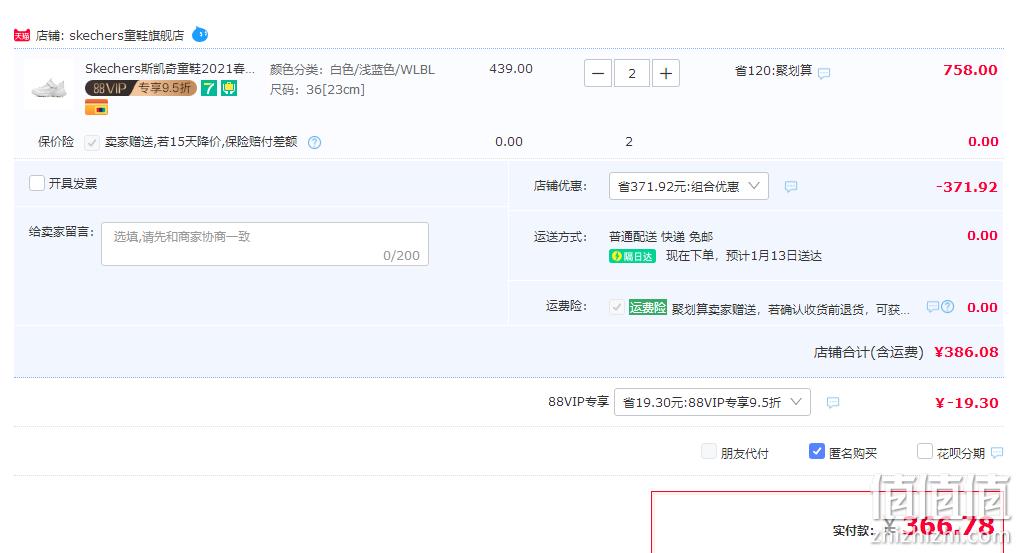Click the green shield guarantee icon

pyautogui.click(x=229, y=88)
